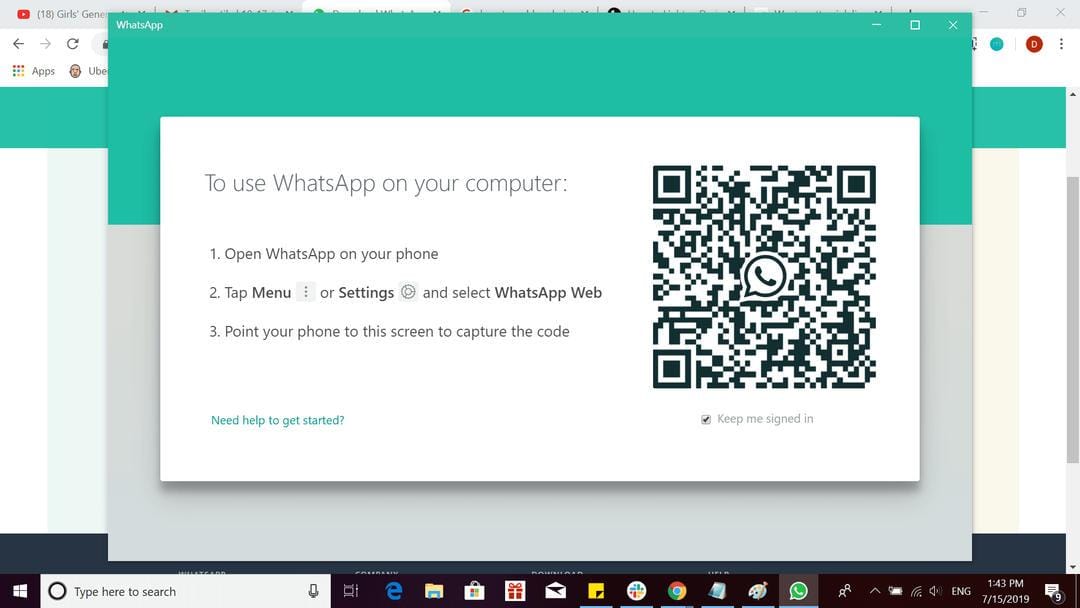1080x608 pixels.
Task: Open File Explorer from the taskbar
Action: pyautogui.click(x=435, y=591)
